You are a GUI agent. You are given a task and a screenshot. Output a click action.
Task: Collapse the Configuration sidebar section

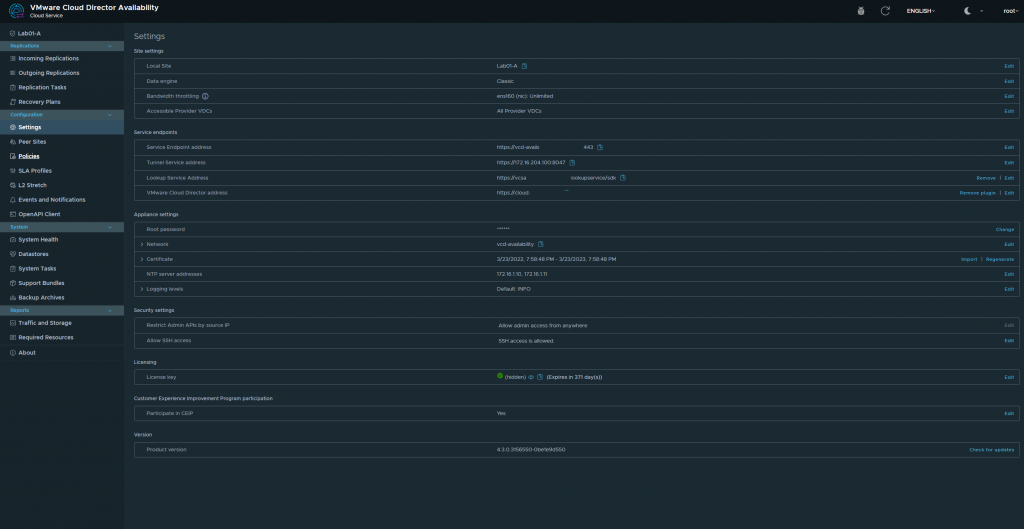pyautogui.click(x=110, y=115)
